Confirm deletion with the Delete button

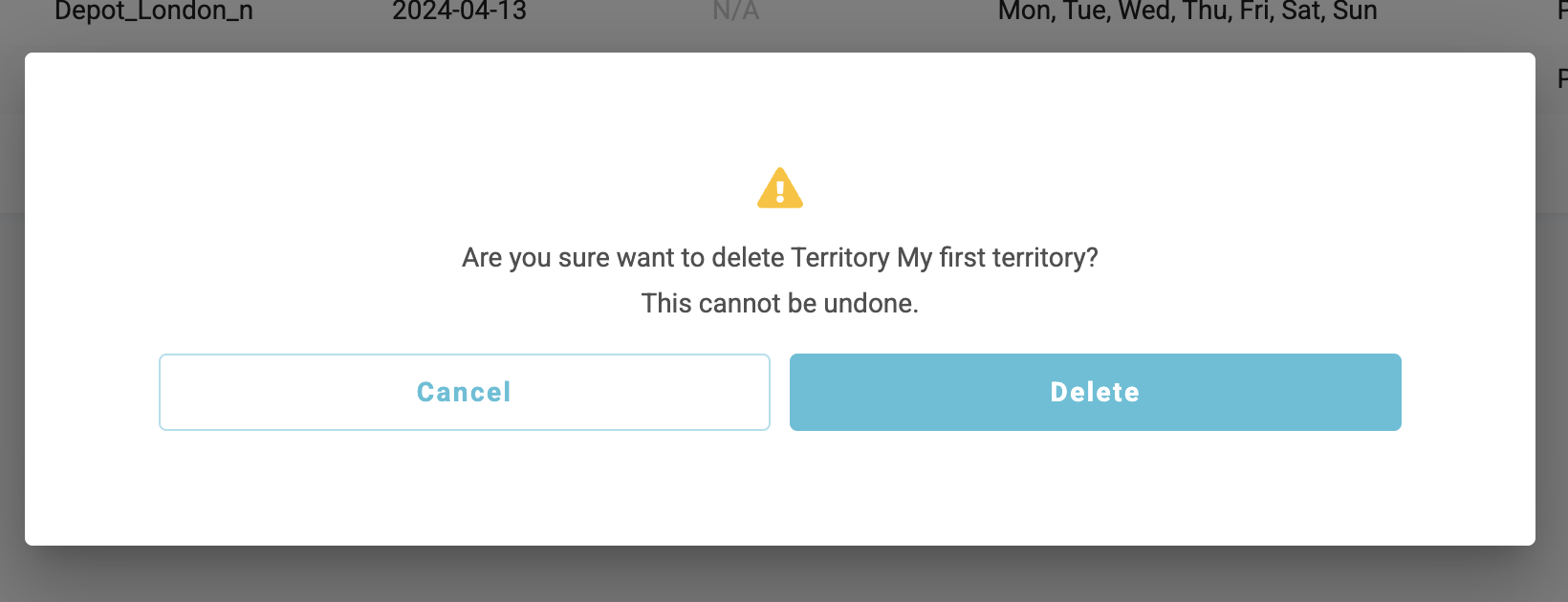click(x=1095, y=392)
